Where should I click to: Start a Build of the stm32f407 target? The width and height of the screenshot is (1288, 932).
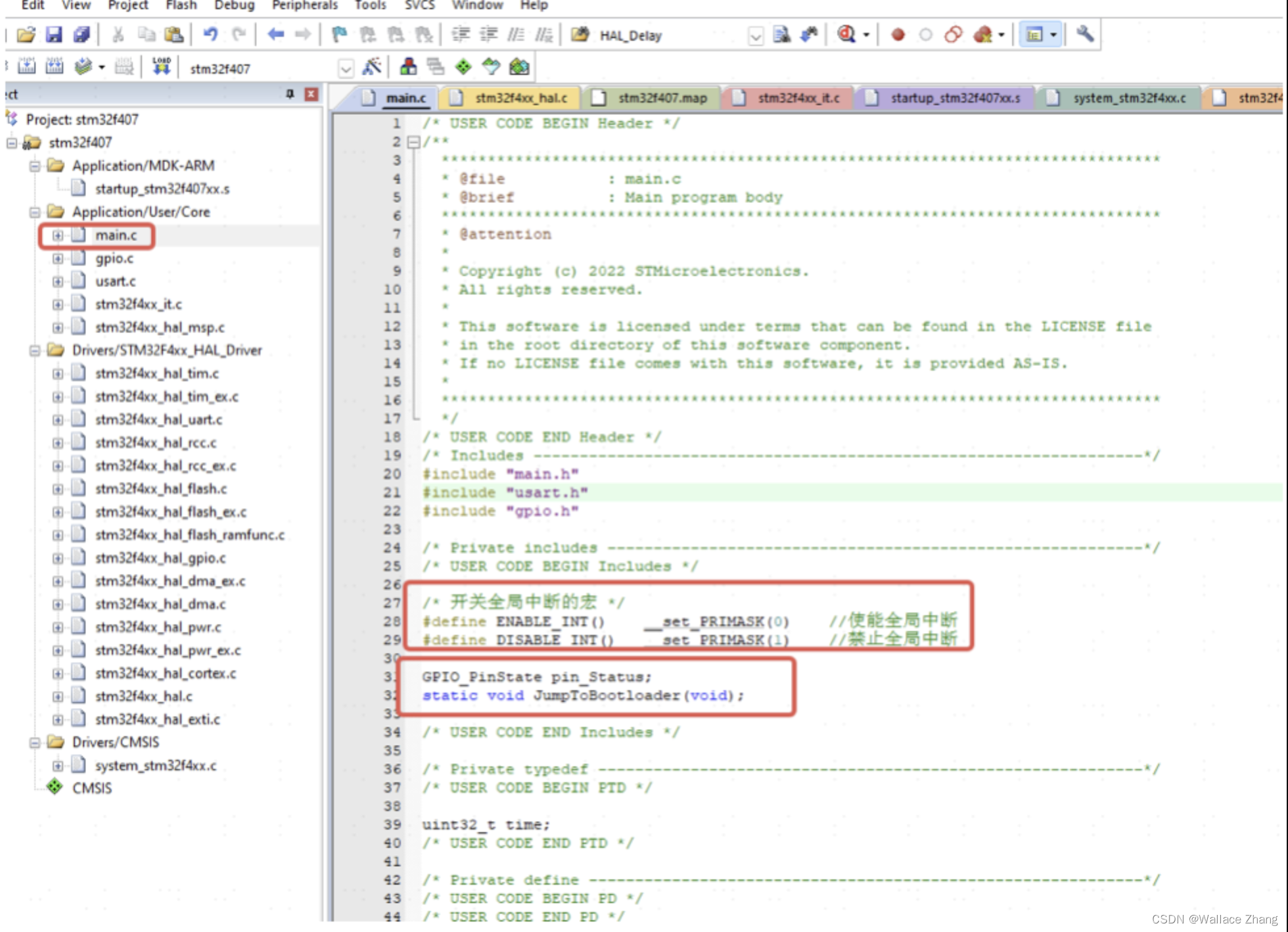click(28, 66)
